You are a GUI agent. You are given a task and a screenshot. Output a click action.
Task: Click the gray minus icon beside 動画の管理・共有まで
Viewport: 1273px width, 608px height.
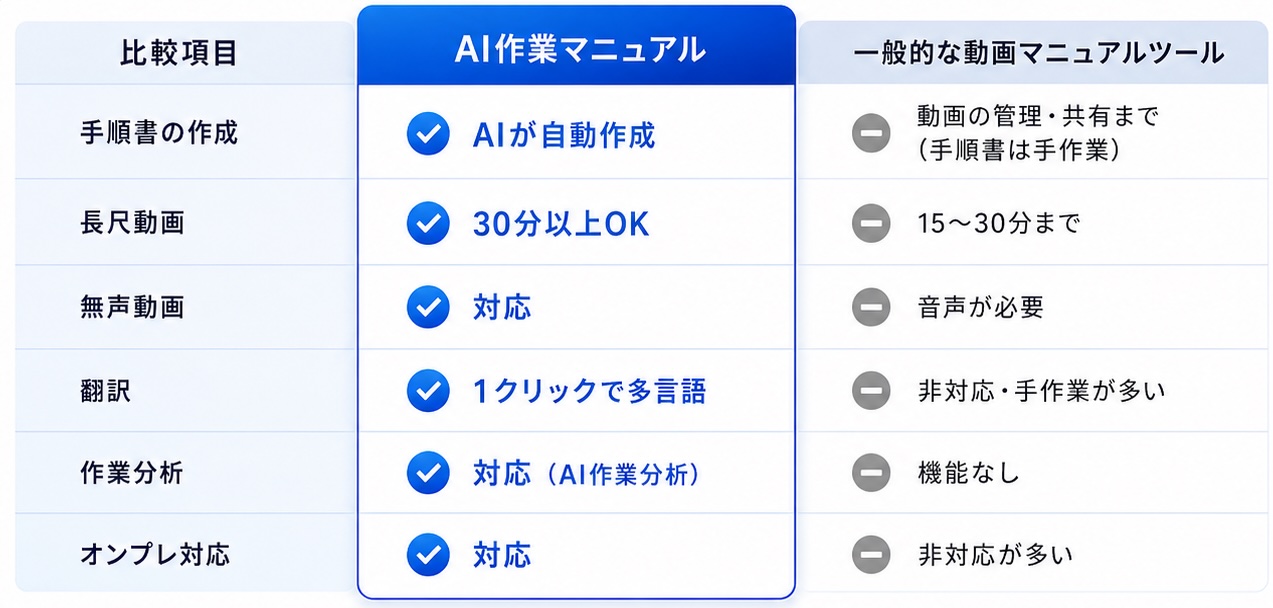(x=871, y=134)
